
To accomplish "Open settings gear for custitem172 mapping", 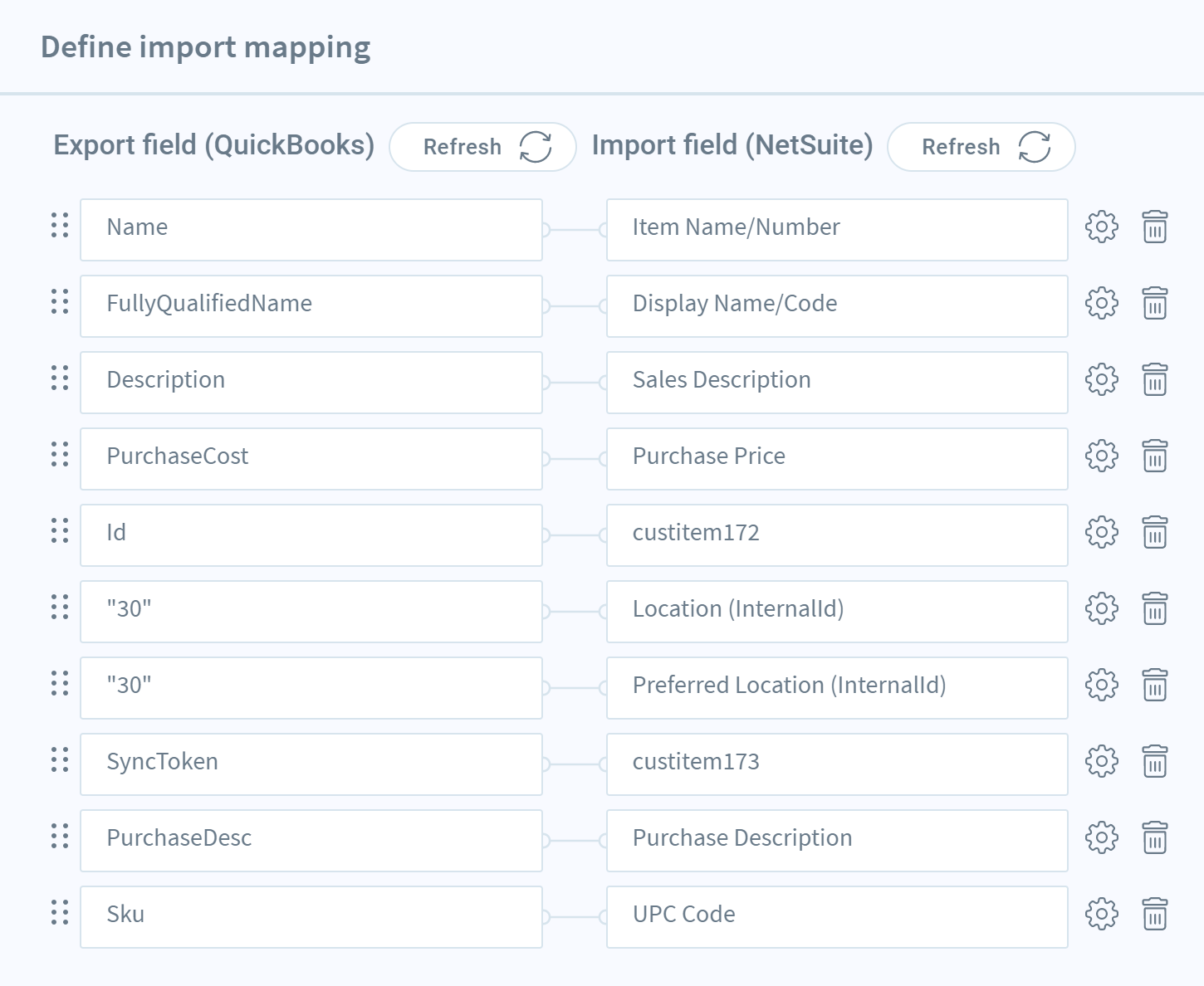I will 1102,532.
